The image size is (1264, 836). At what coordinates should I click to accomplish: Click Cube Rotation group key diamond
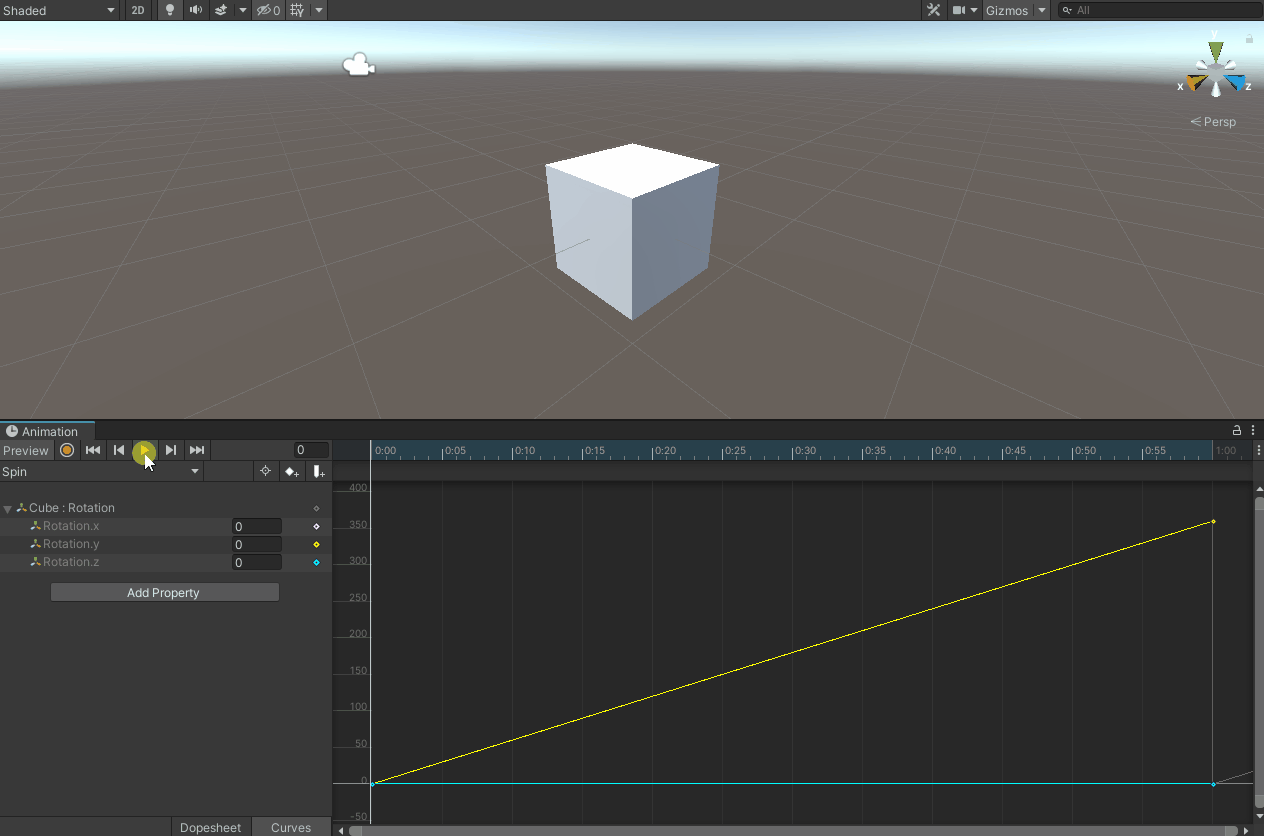pyautogui.click(x=317, y=508)
